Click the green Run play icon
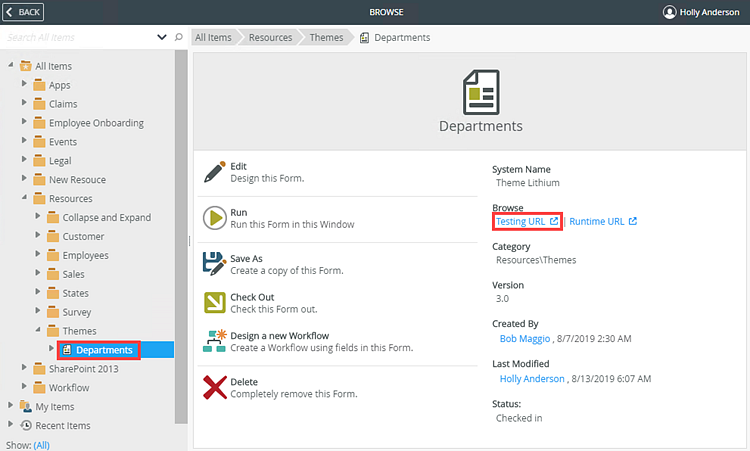Screen dimensions: 750x451 214,218
